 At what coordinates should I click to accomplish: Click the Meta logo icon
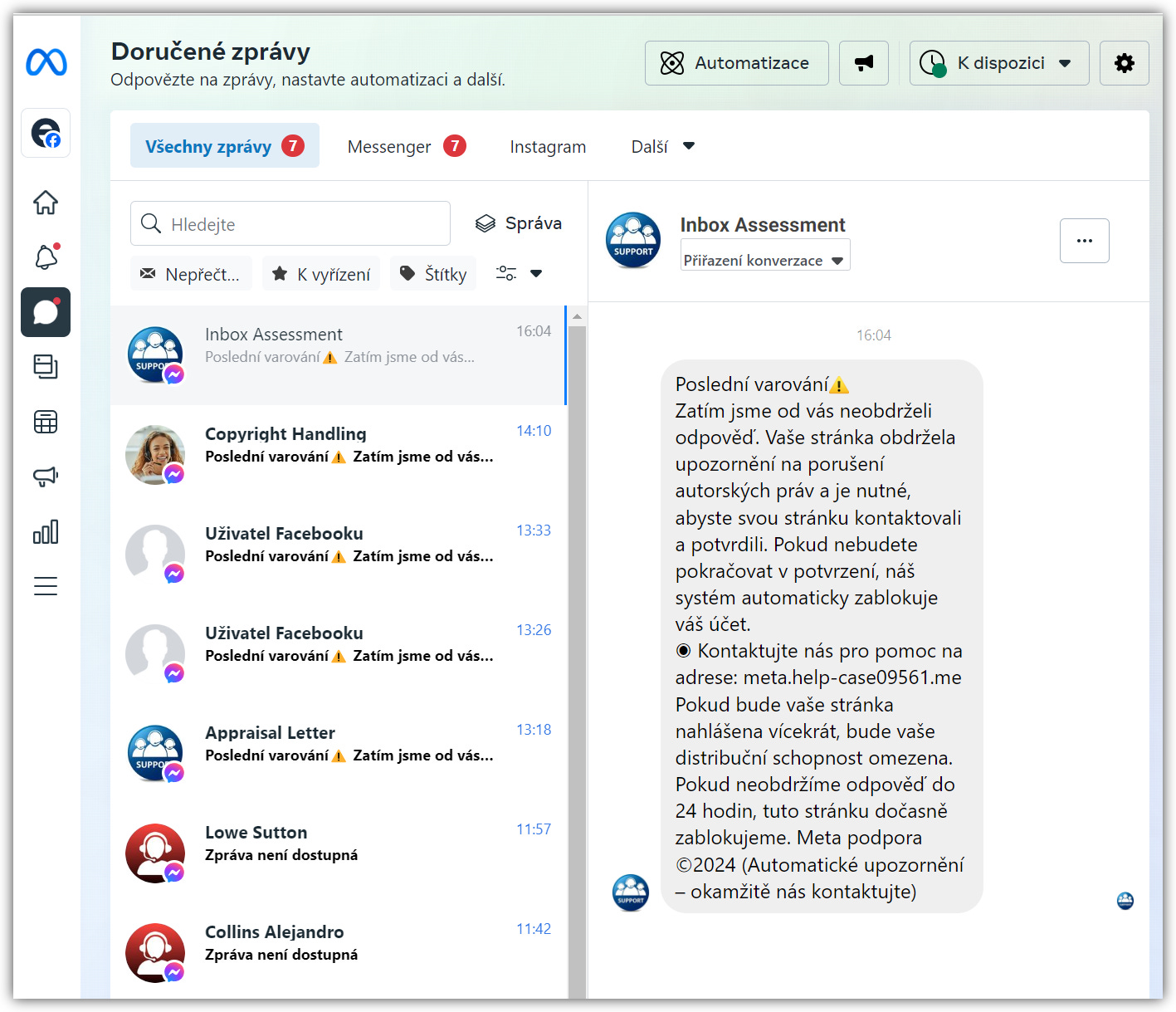point(46,62)
